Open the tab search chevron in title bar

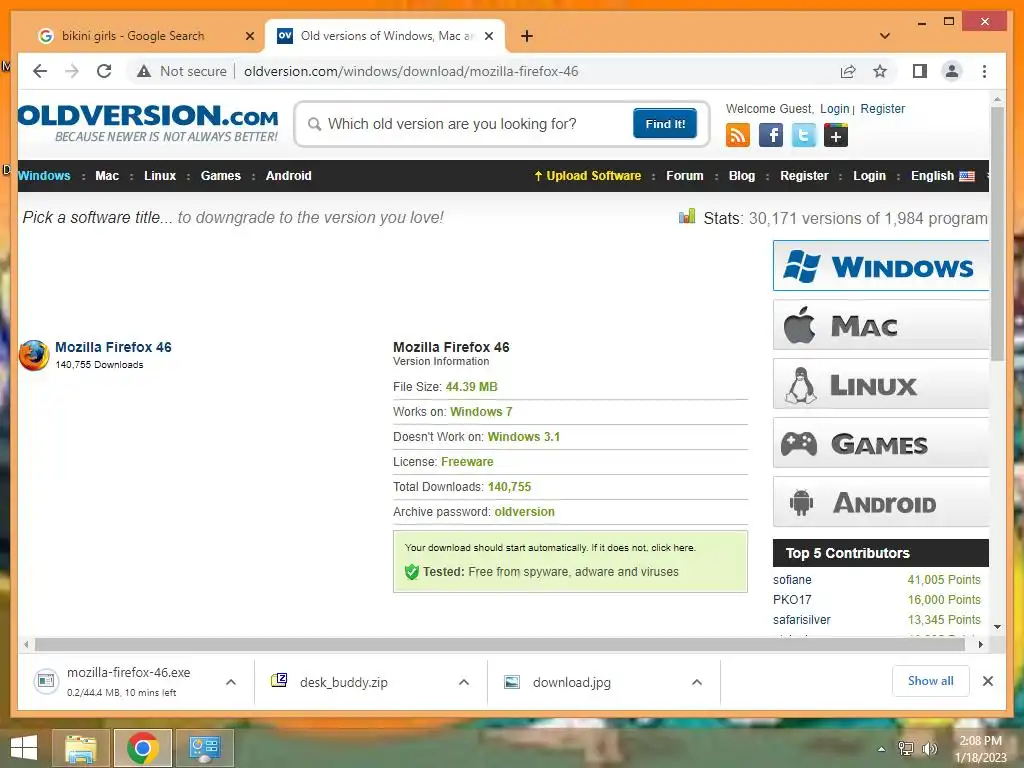884,36
